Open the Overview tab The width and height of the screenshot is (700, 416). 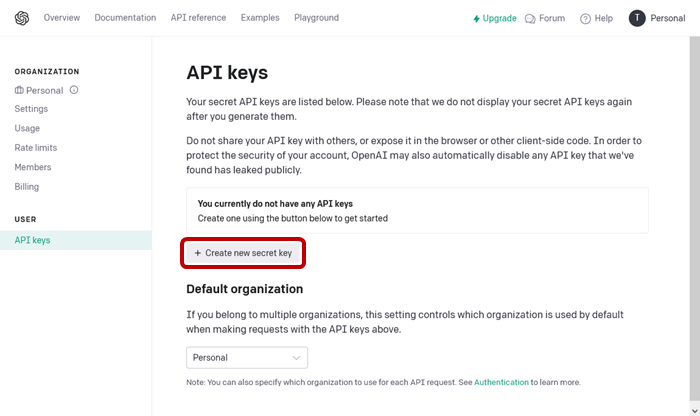[x=62, y=18]
